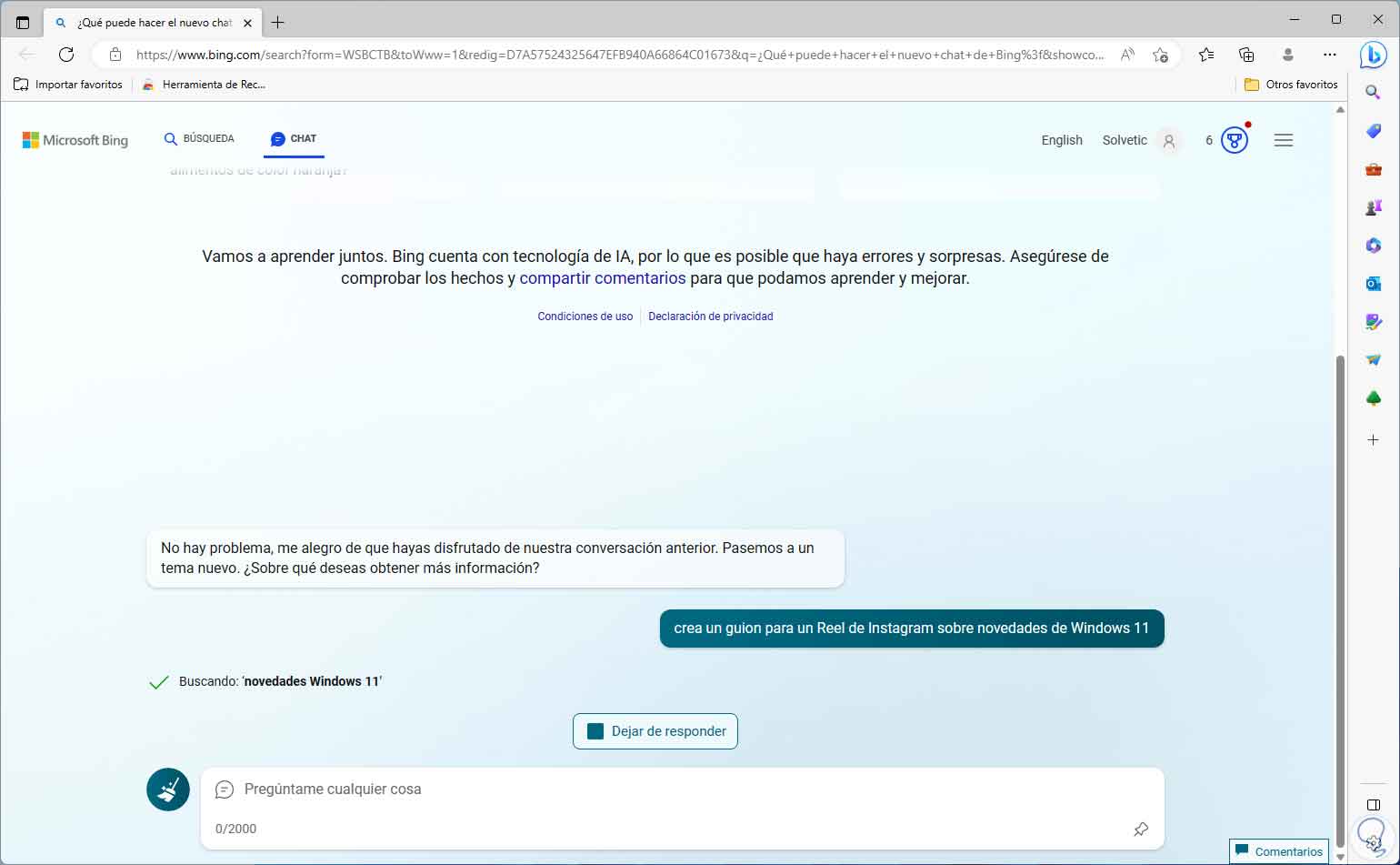
Task: Click the user message about Instagram Reel
Action: pyautogui.click(x=912, y=629)
